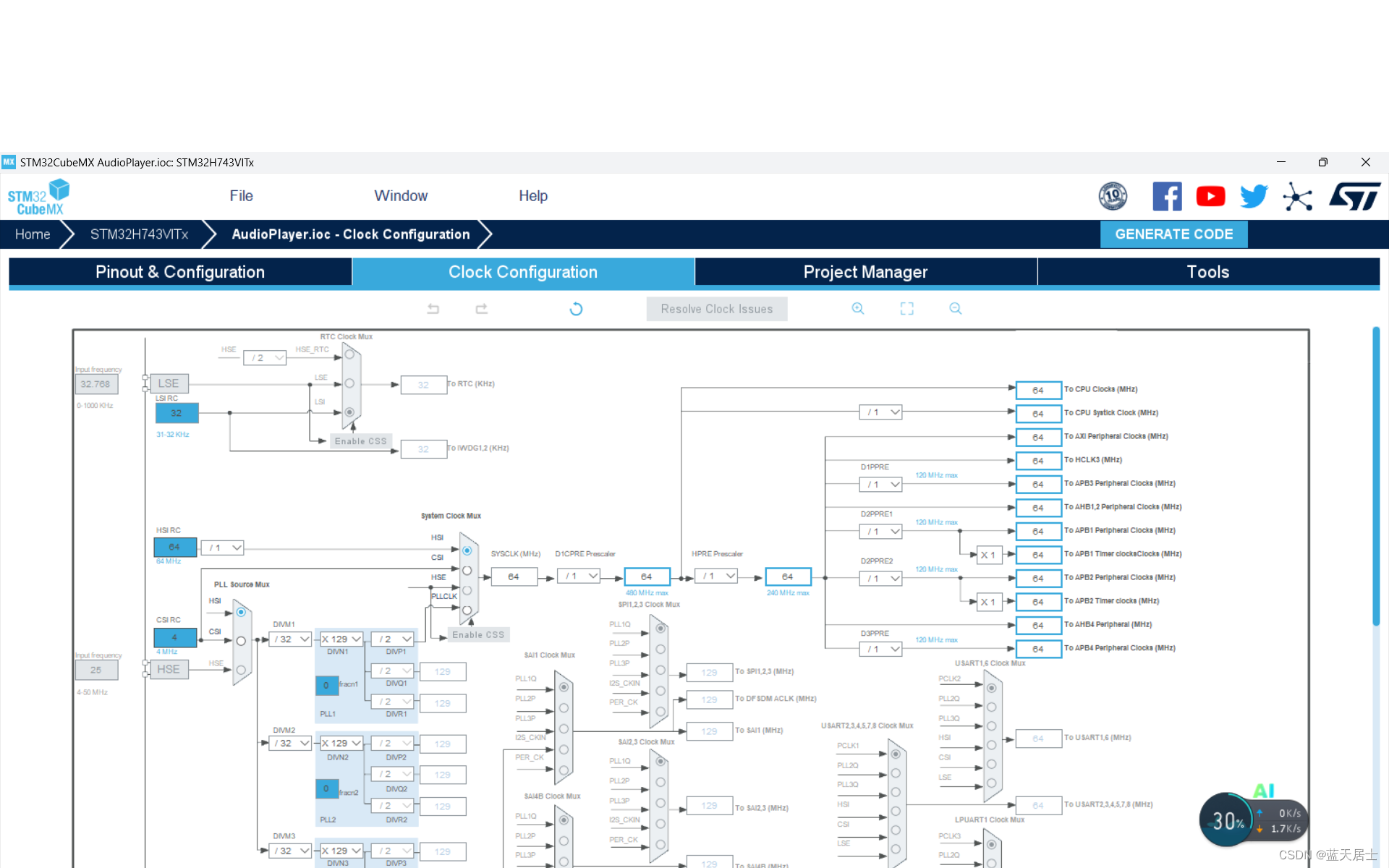Click the refresh clock diagram icon

coord(576,309)
